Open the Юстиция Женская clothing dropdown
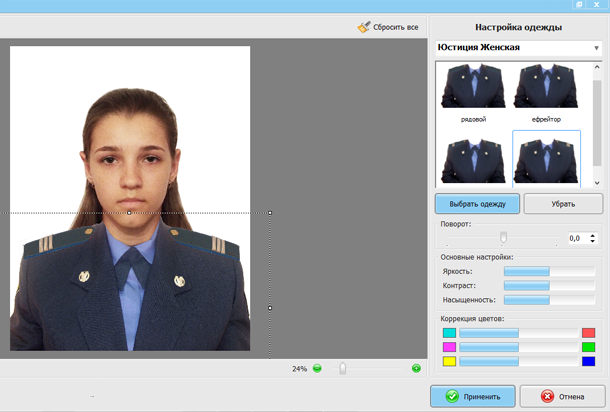610x412 pixels. [x=519, y=48]
